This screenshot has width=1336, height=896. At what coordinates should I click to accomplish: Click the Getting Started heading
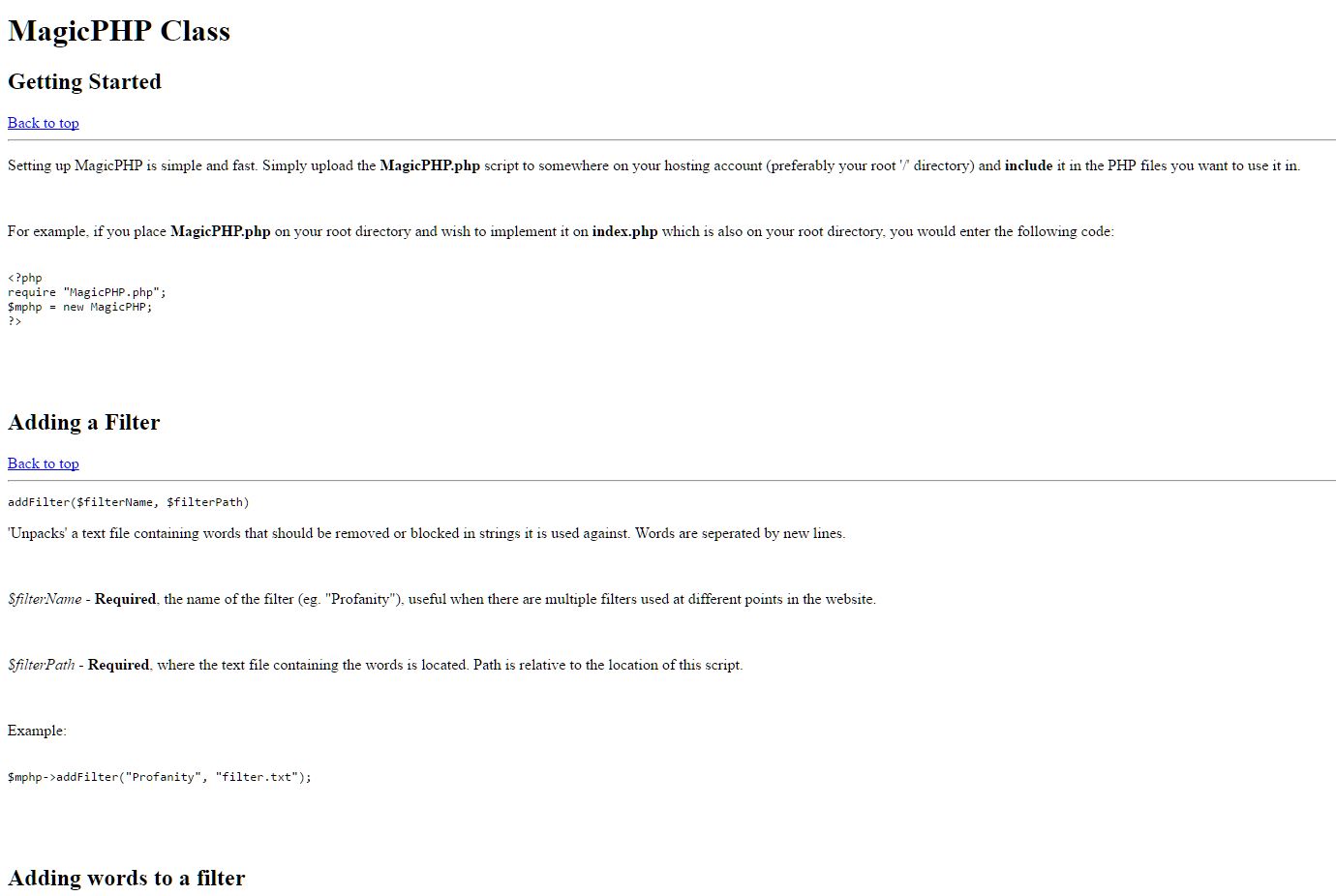tap(84, 82)
